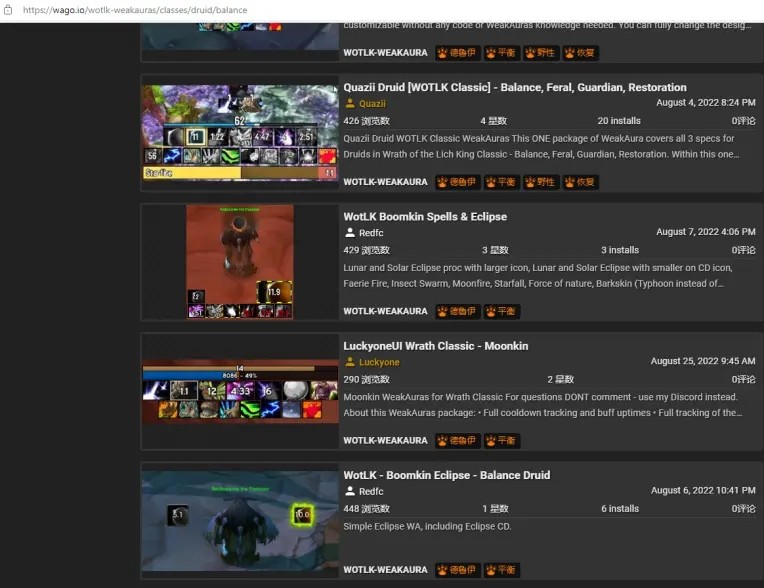
Task: Click the Quazii author name link
Action: pos(372,103)
